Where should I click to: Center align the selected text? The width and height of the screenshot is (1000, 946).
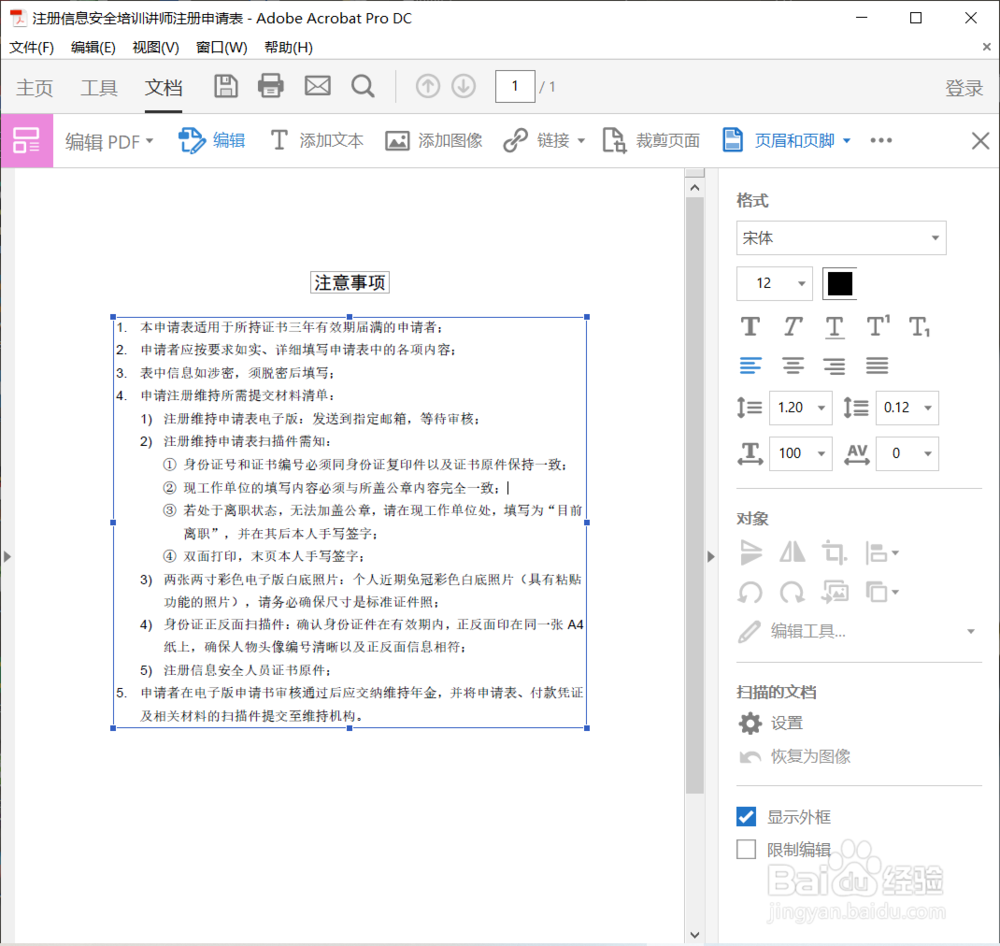coord(792,366)
